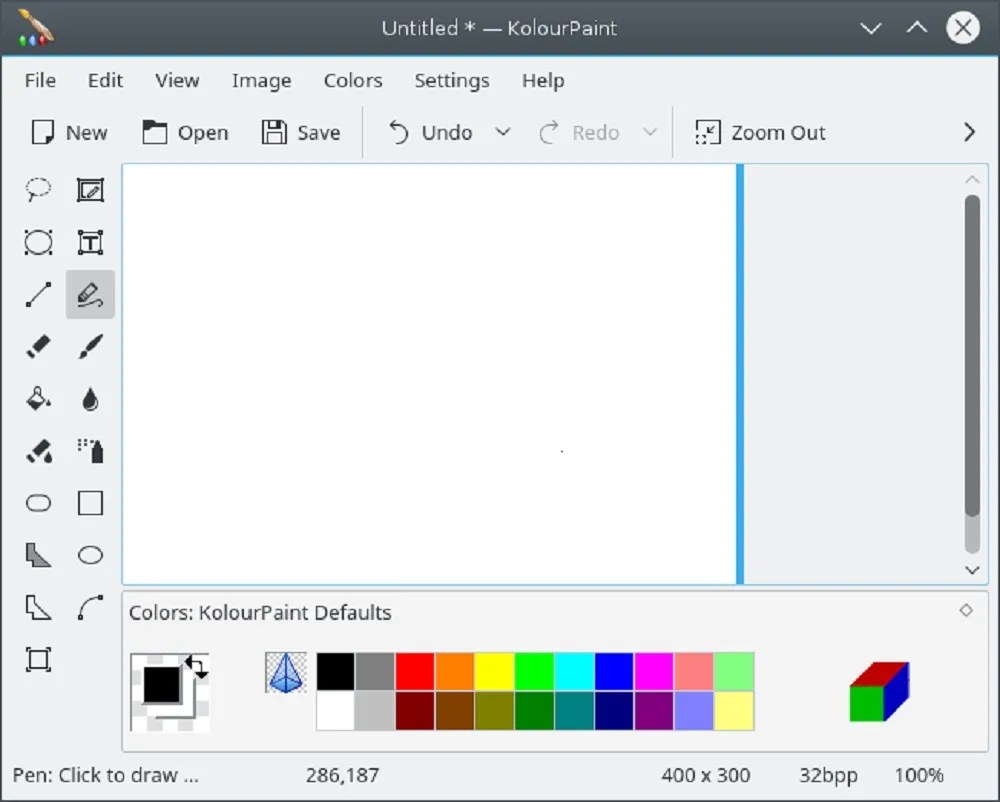1000x802 pixels.
Task: Select the Spraycan tool
Action: 90,451
